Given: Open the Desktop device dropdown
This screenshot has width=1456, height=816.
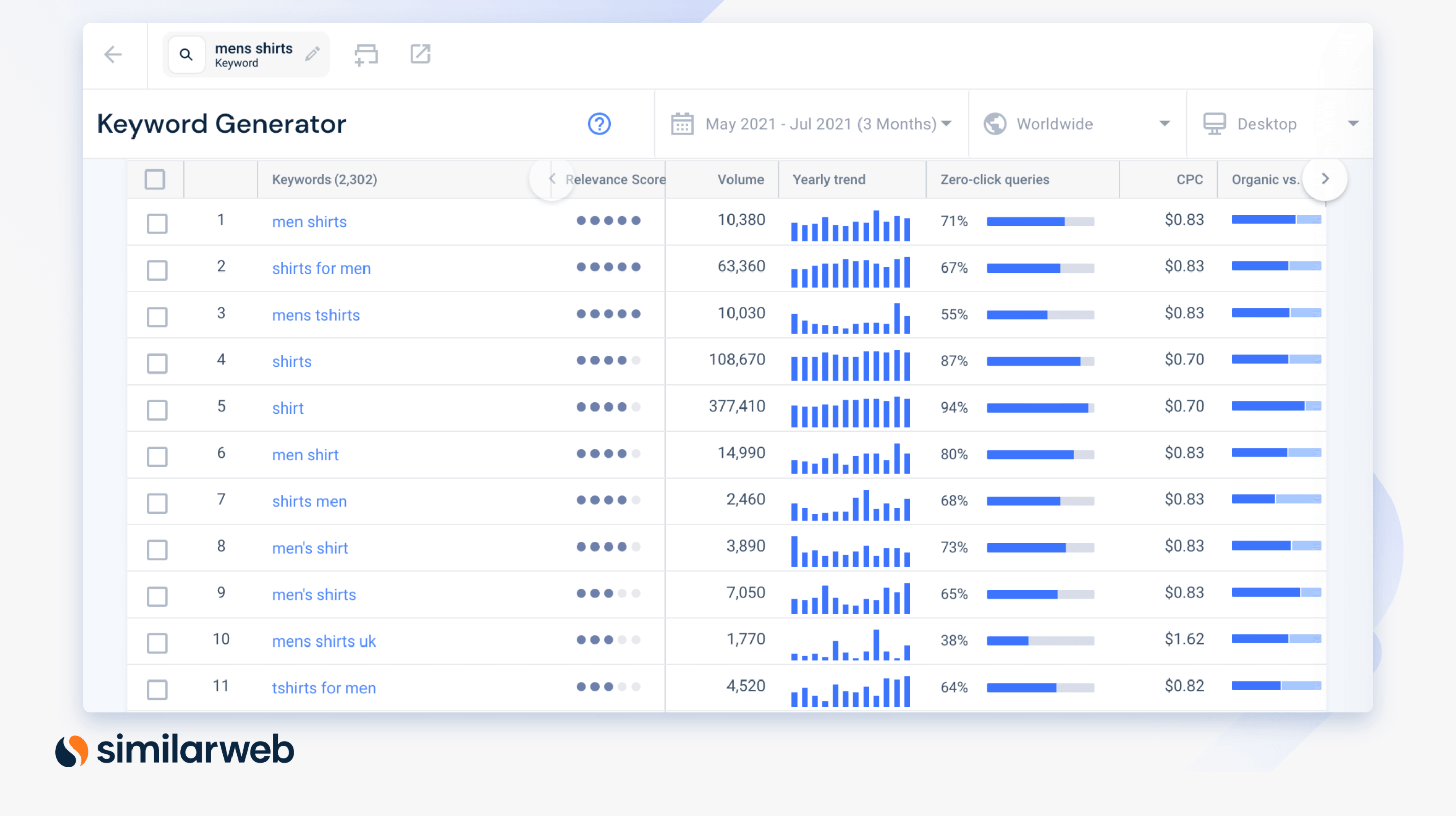Looking at the screenshot, I should click(x=1280, y=124).
